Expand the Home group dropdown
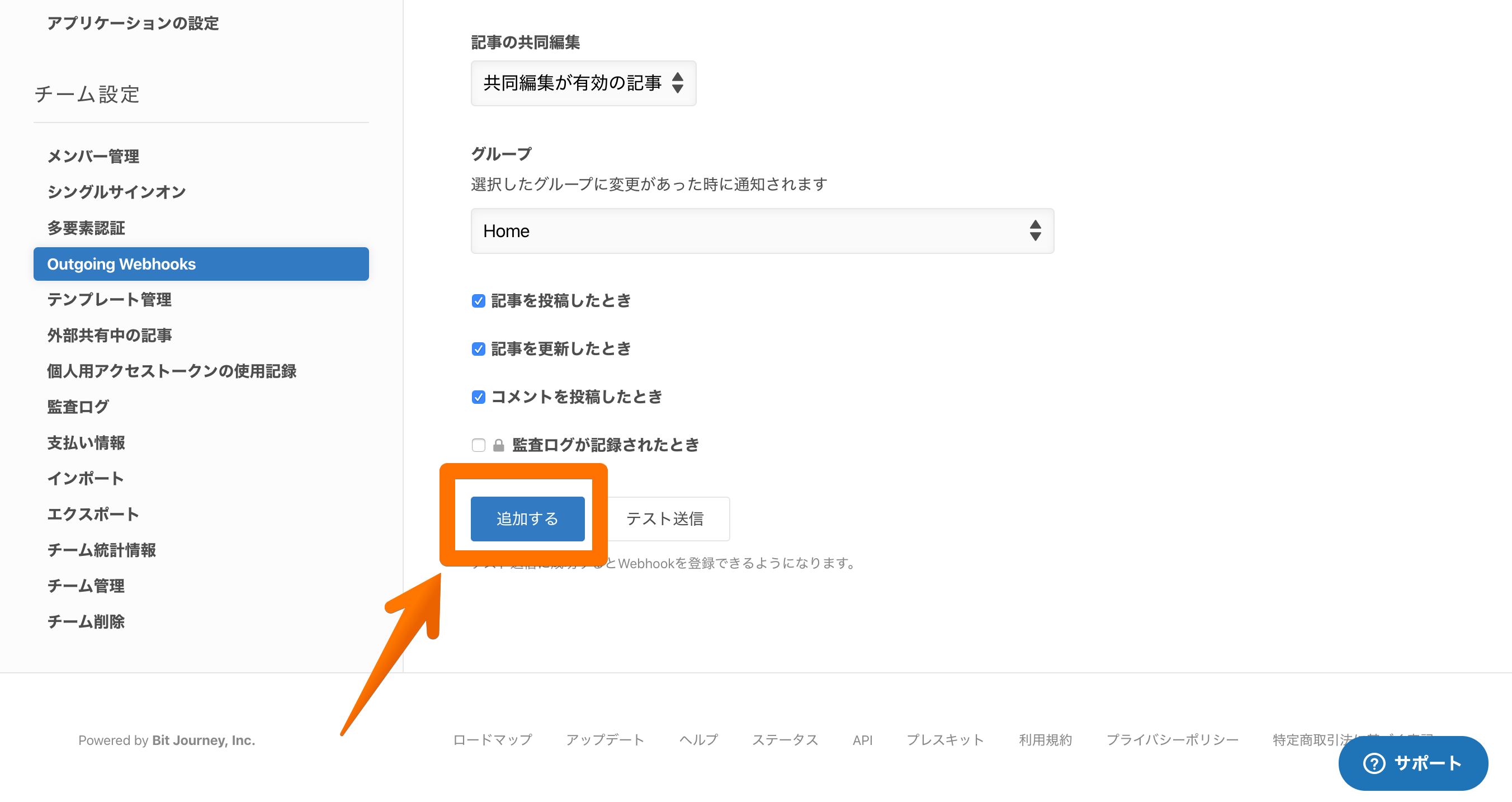The image size is (1512, 802). 762,231
